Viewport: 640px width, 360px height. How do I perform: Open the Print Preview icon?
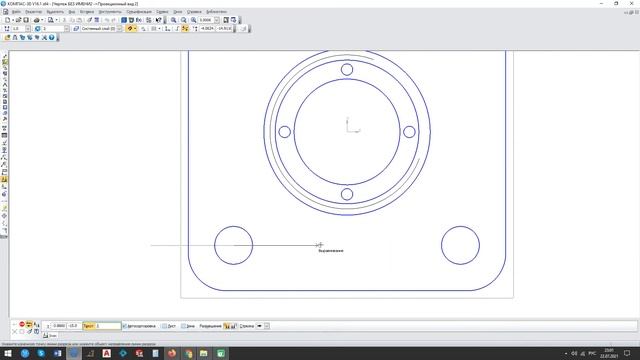coord(51,20)
